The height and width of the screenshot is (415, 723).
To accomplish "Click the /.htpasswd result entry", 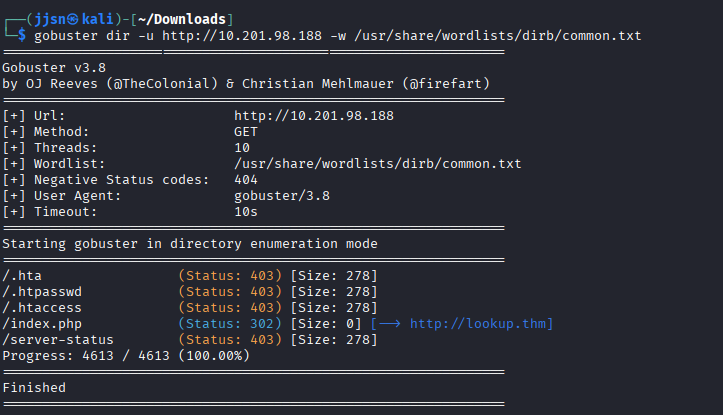I will [x=42, y=291].
